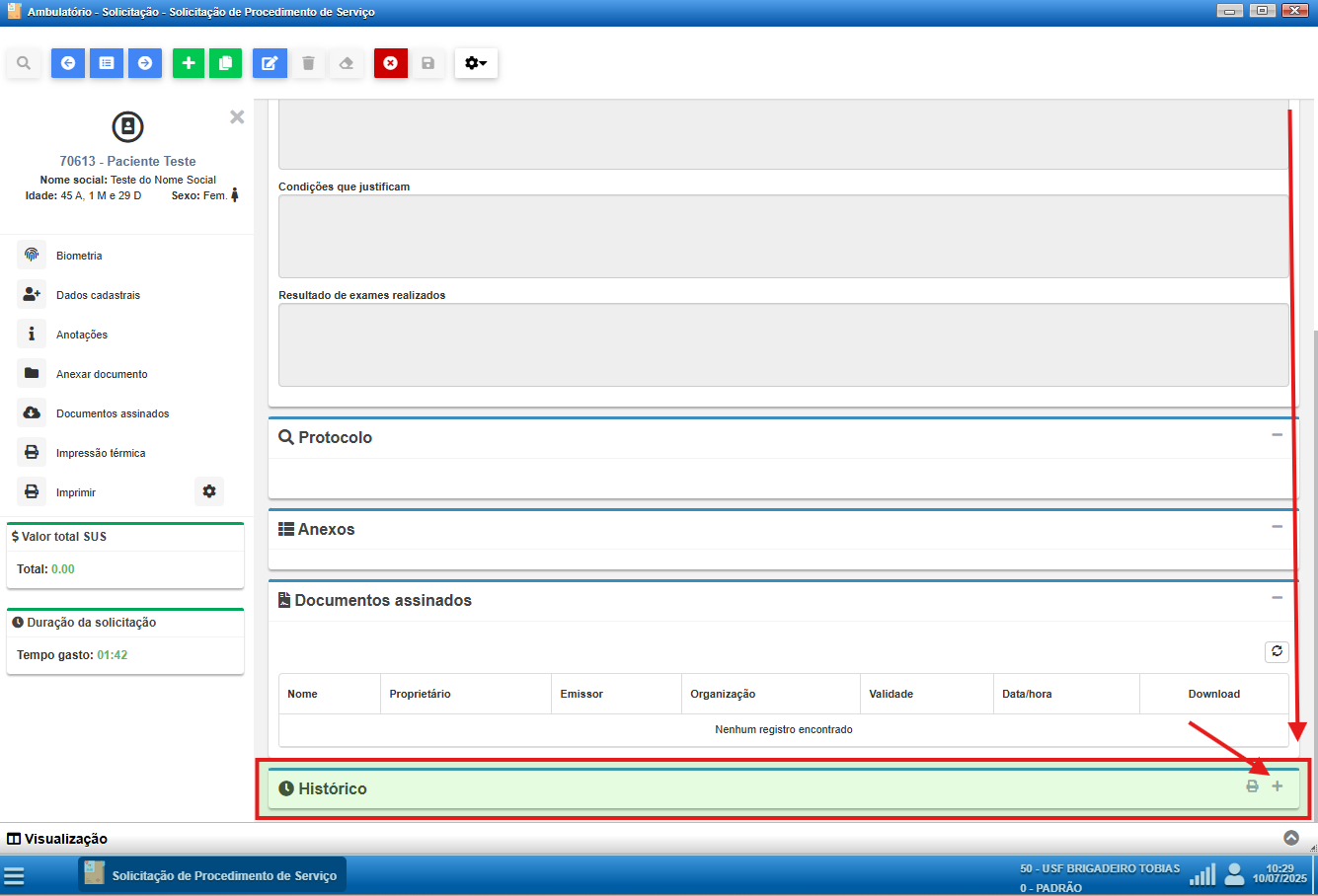Collapse the Anexos section
Viewport: 1318px width, 896px height.
tap(1277, 527)
